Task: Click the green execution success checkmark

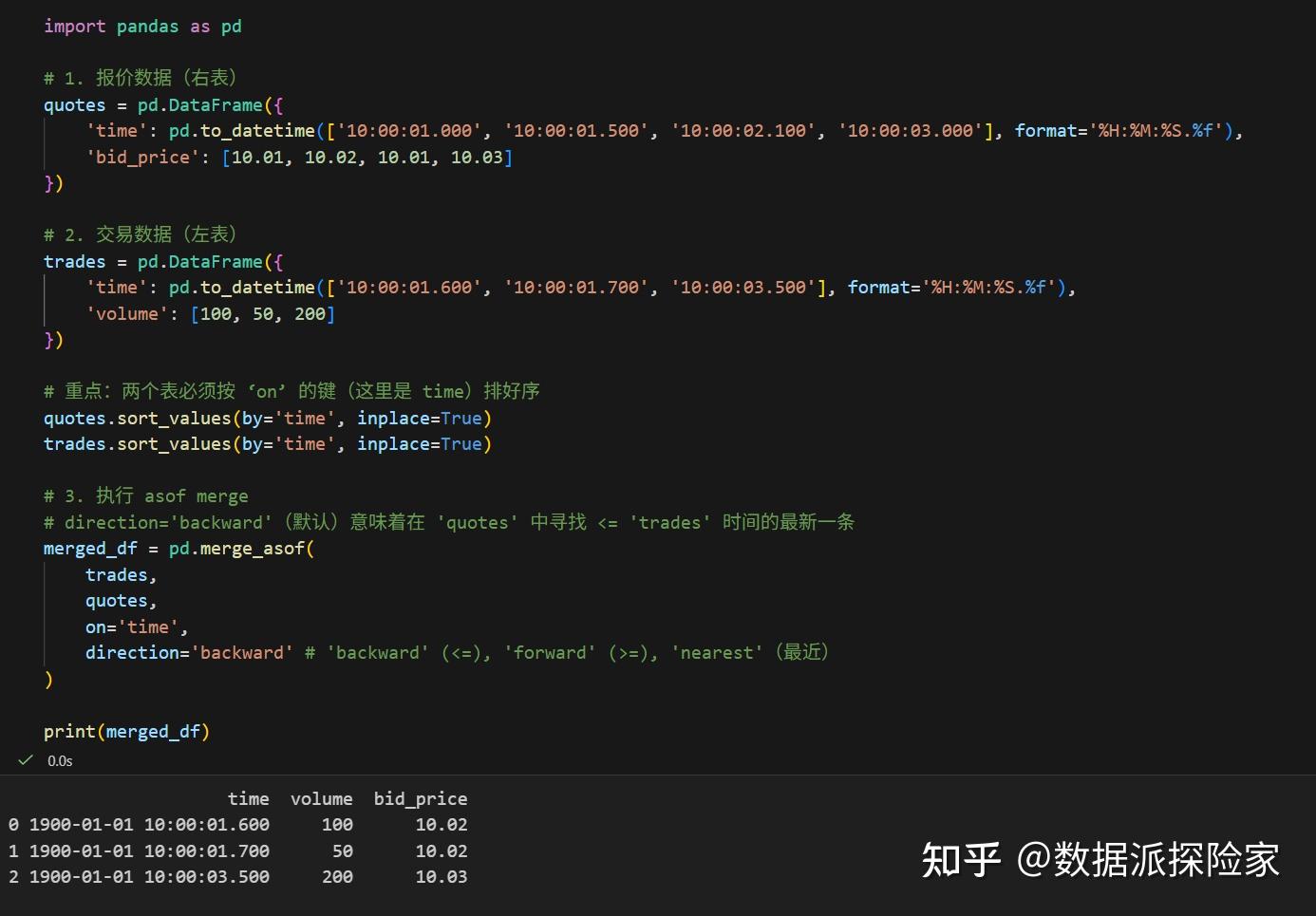Action: click(26, 760)
